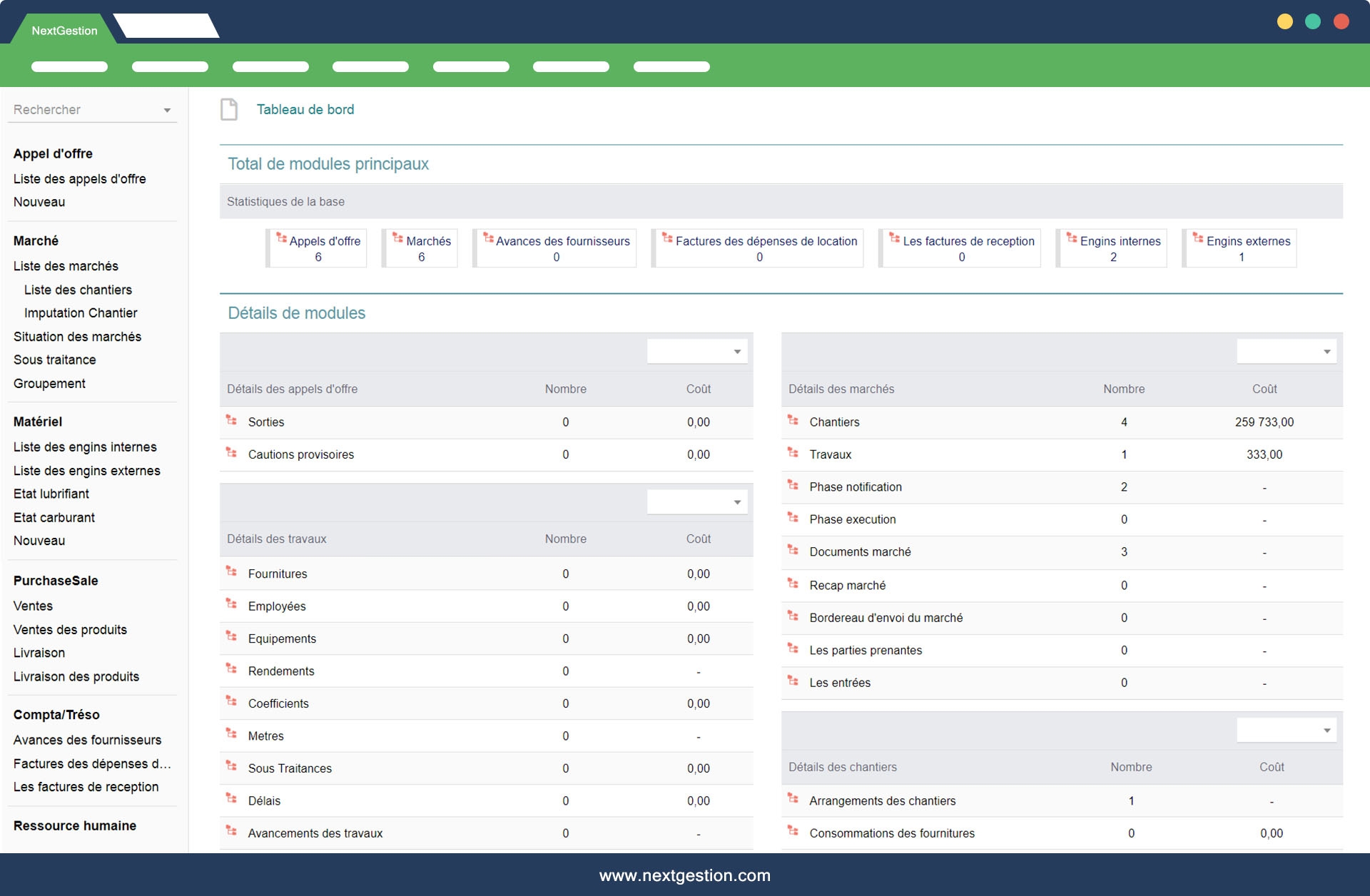Open Liste des chantiers in sidebar
This screenshot has width=1370, height=896.
(78, 290)
